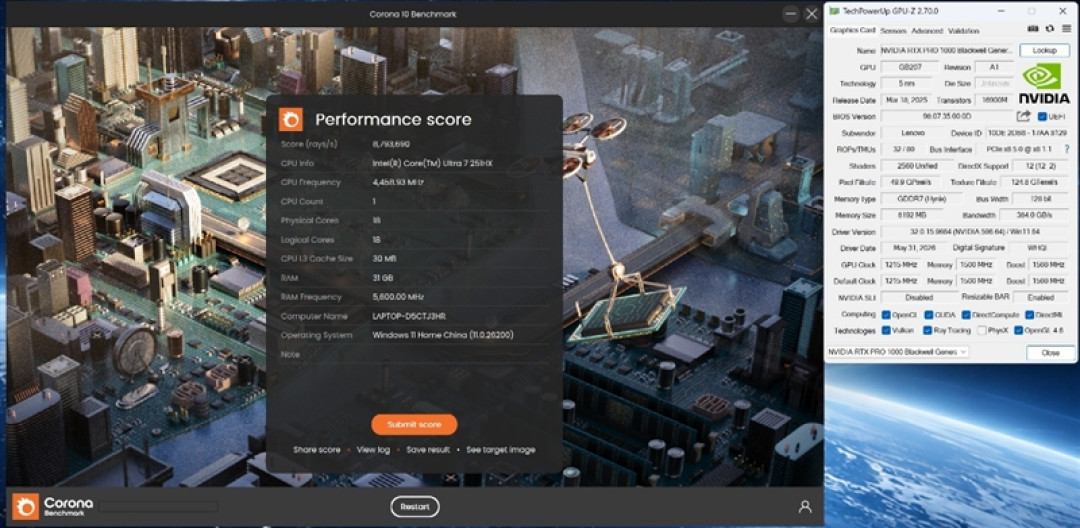Viewport: 1080px width, 528px height.
Task: Click the Digital Signature WHQL field
Action: (1041, 248)
